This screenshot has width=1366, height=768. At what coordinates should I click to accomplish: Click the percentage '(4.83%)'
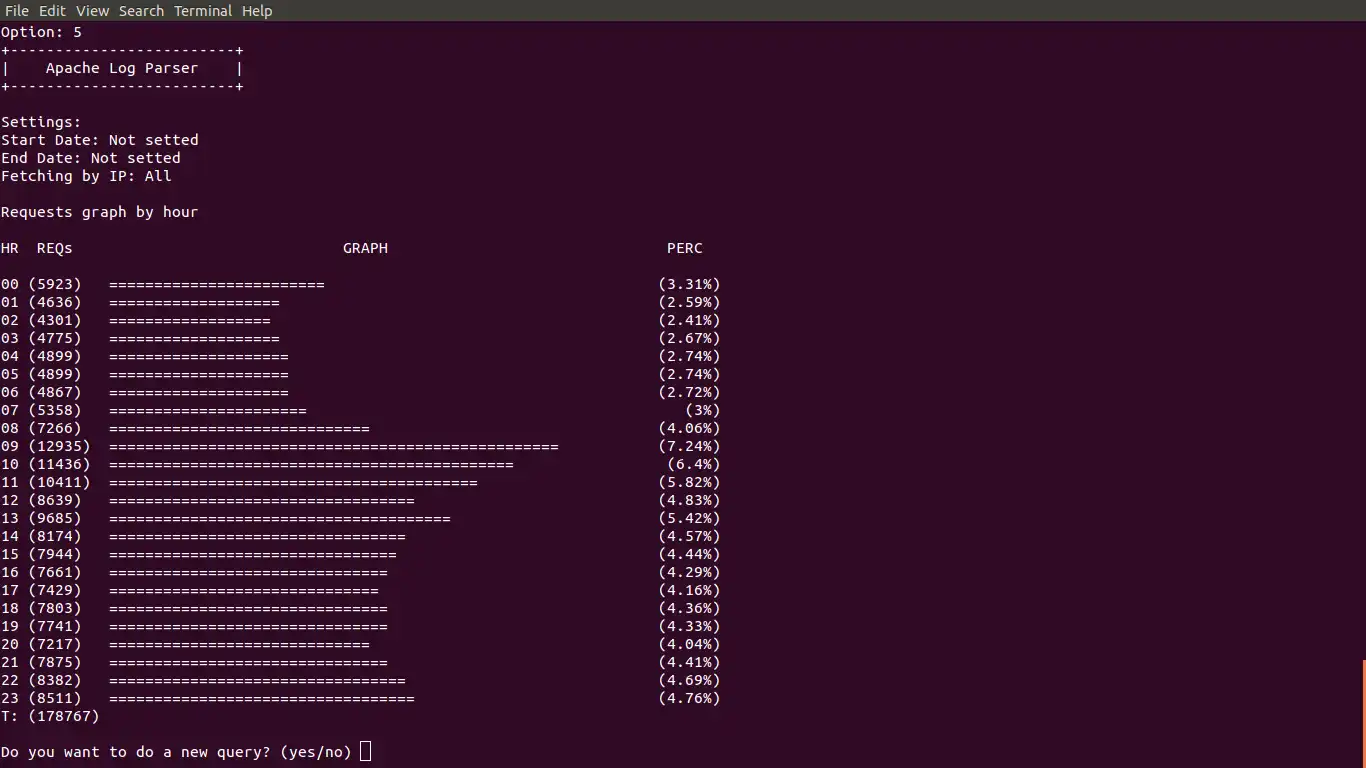click(x=689, y=500)
